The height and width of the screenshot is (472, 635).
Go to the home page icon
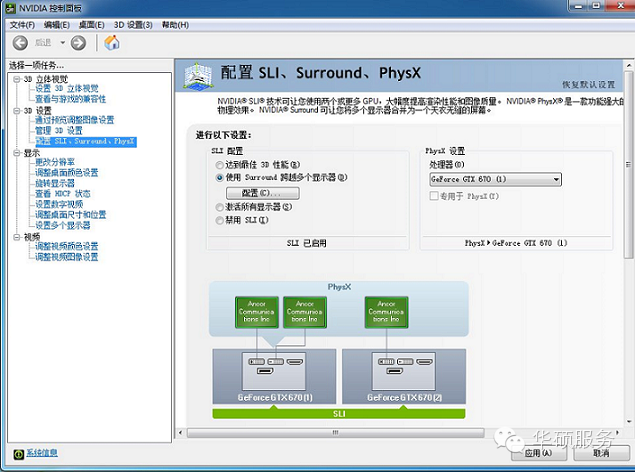(x=112, y=42)
